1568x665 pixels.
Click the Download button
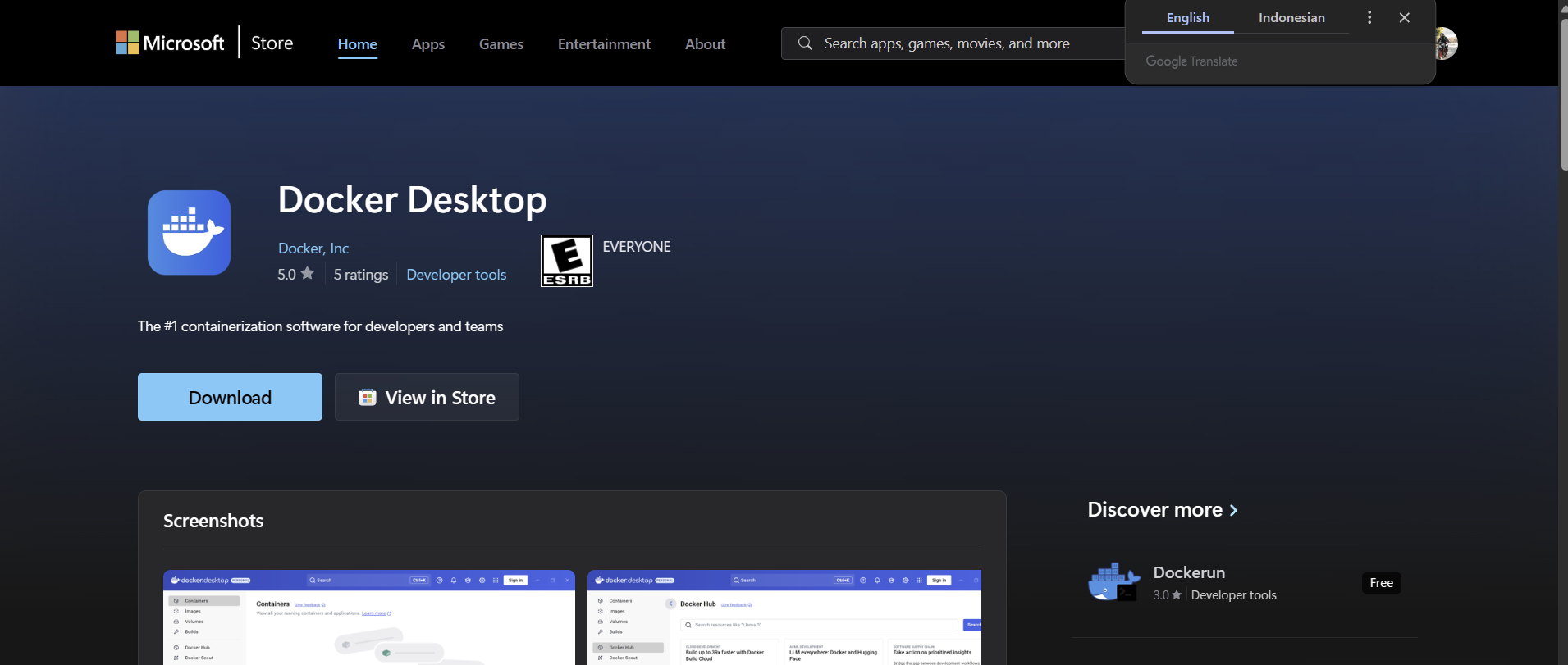(230, 397)
